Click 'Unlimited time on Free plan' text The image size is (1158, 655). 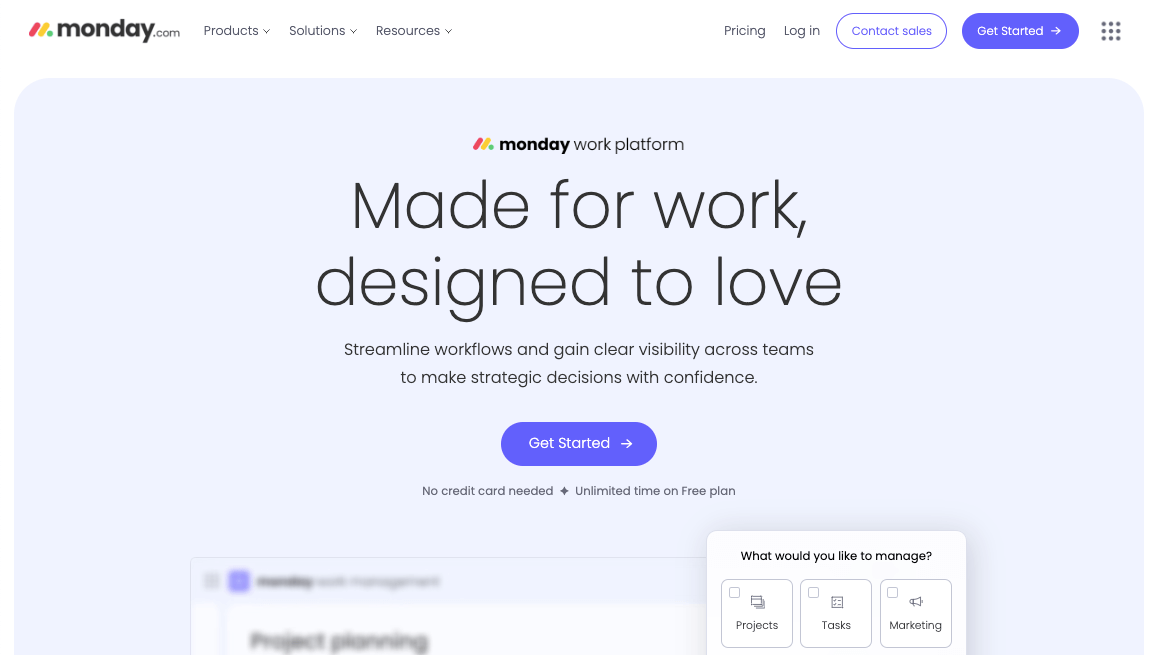(x=655, y=491)
